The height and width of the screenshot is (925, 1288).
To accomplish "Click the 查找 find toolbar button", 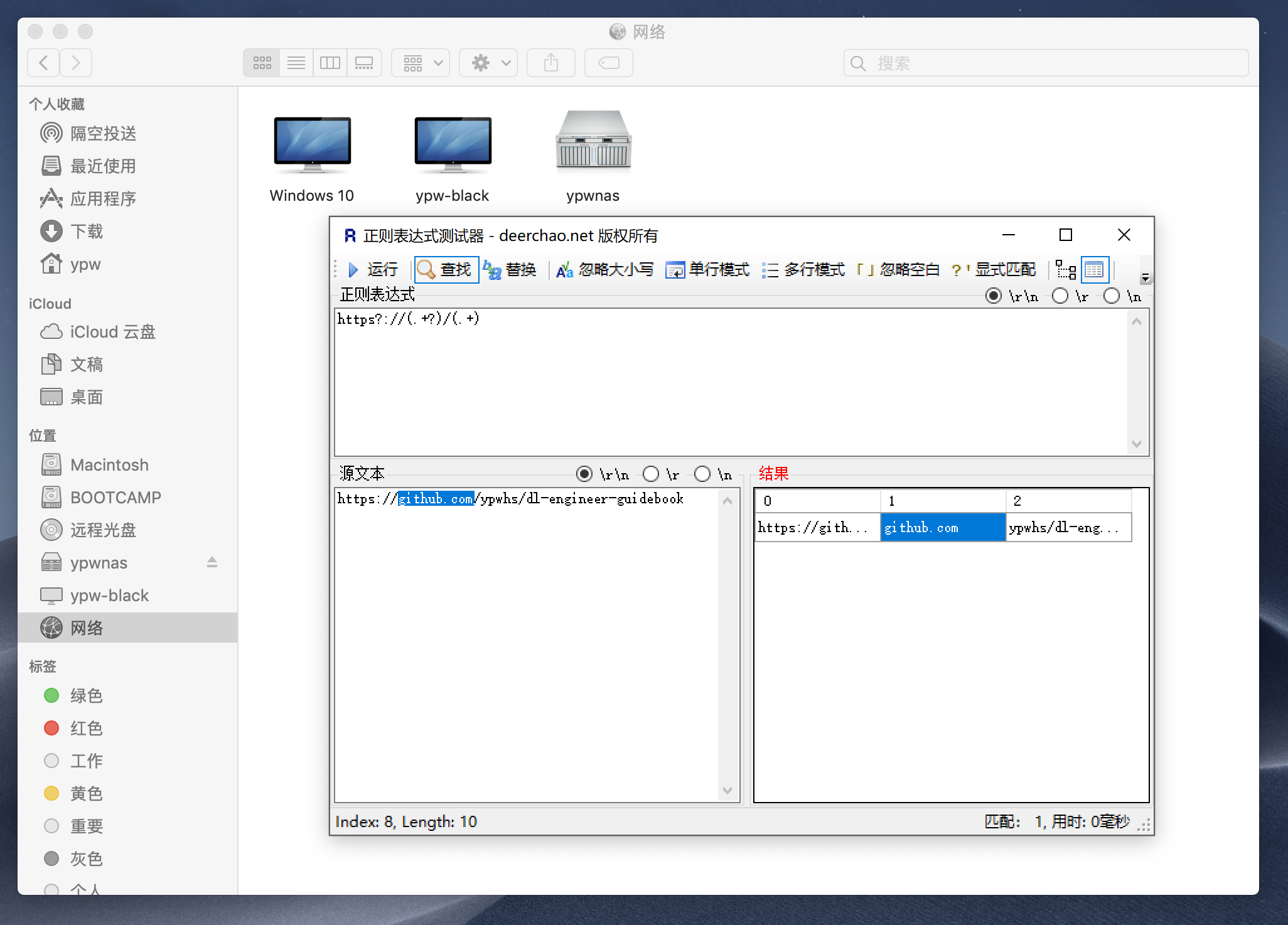I will click(x=446, y=270).
